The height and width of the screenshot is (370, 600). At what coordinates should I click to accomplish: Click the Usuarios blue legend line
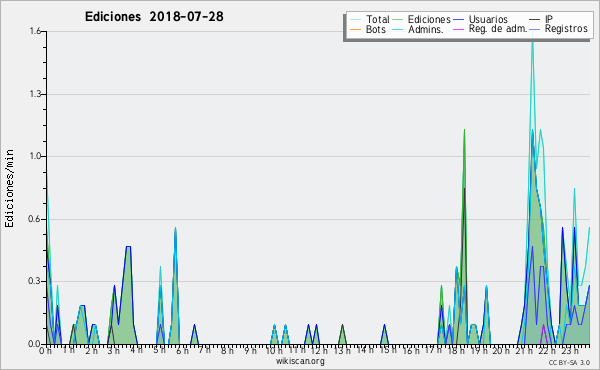pyautogui.click(x=458, y=20)
